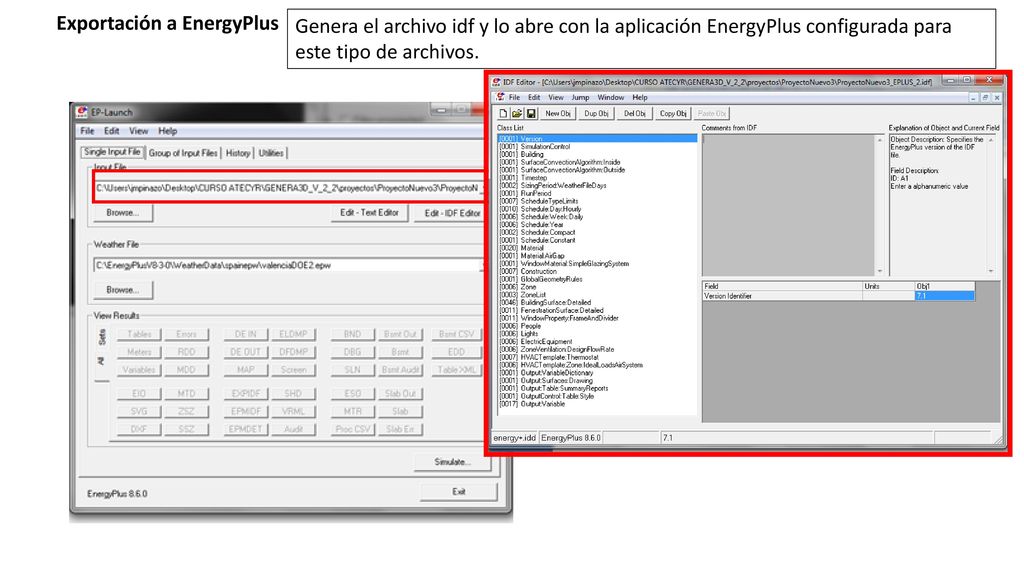
Task: Select Output:VariableDictionary in Class List
Action: [x=546, y=372]
